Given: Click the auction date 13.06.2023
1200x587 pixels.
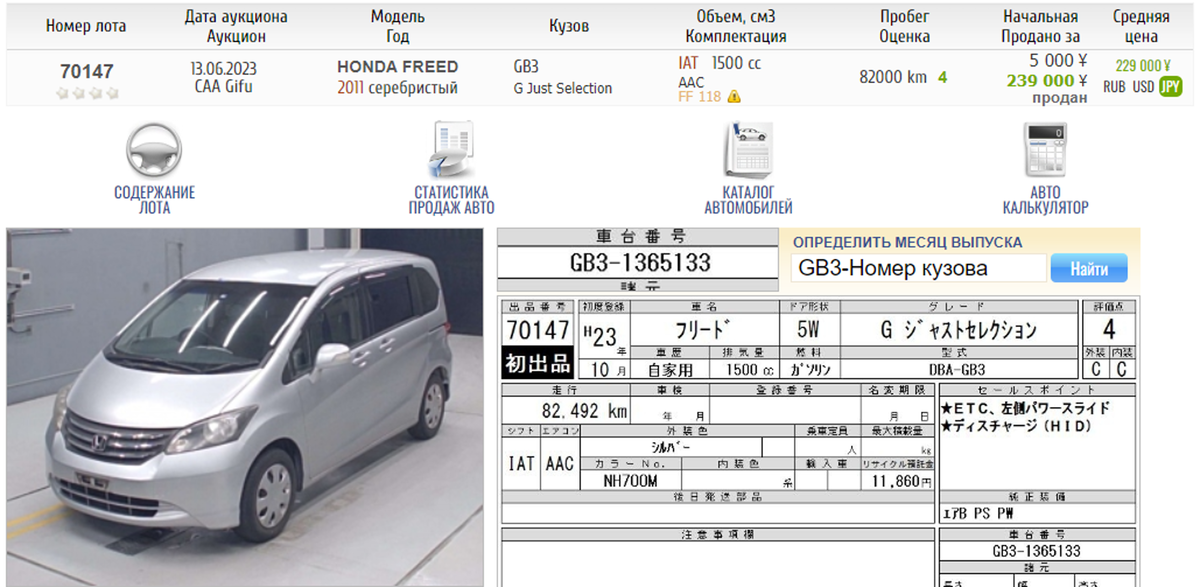Looking at the screenshot, I should (x=224, y=68).
